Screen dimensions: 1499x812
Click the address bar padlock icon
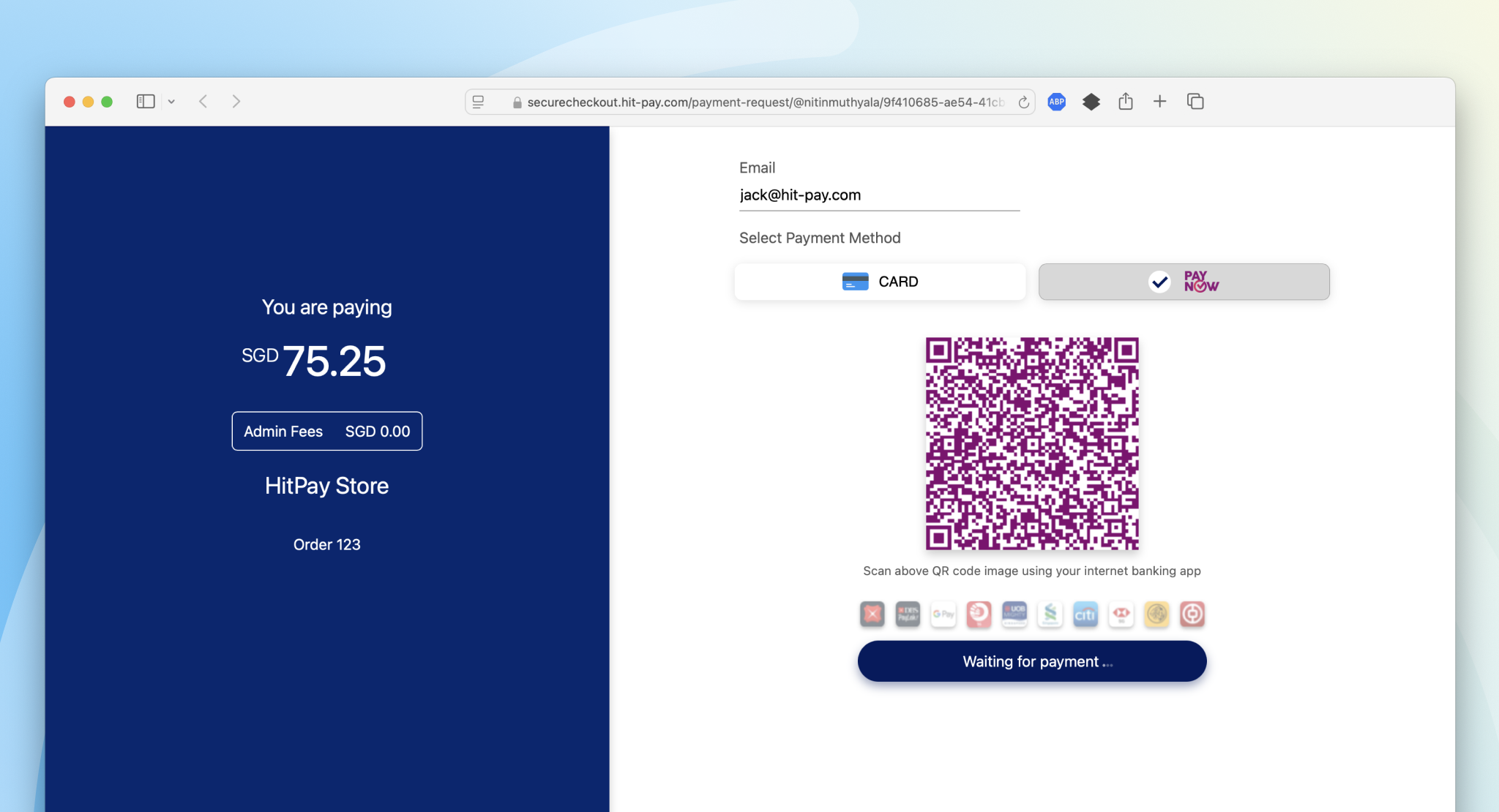pos(517,102)
